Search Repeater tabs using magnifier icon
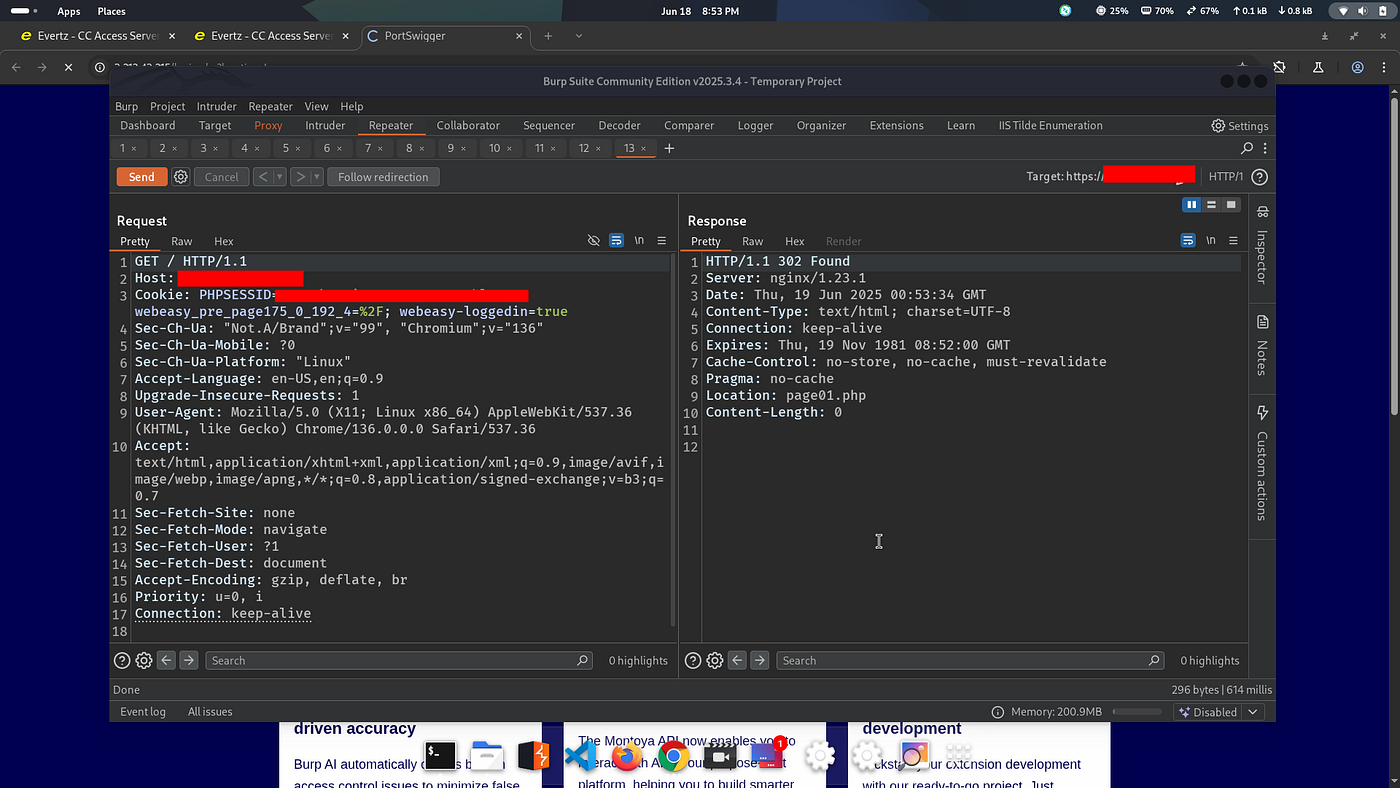 pyautogui.click(x=1247, y=148)
